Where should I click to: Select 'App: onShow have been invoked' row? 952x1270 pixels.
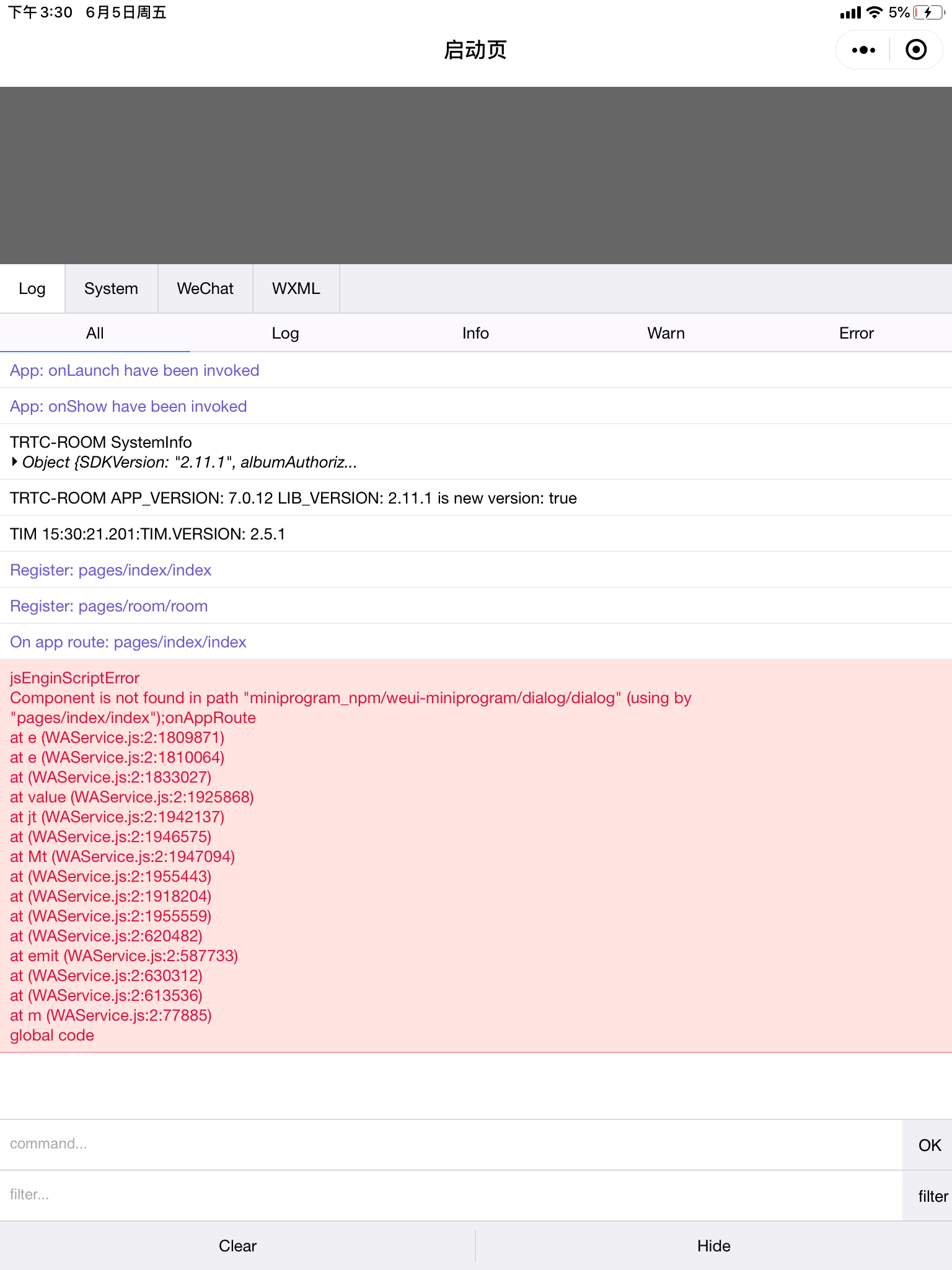476,406
